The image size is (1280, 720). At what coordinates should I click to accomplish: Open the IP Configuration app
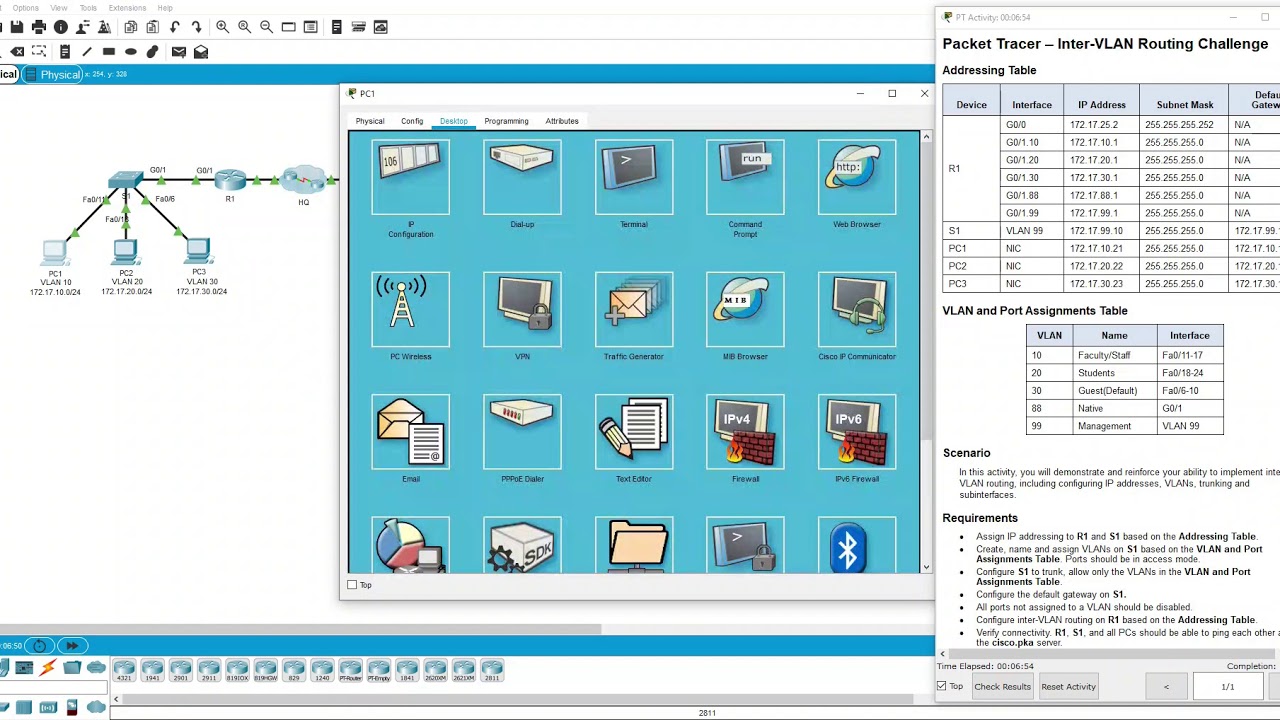point(410,178)
